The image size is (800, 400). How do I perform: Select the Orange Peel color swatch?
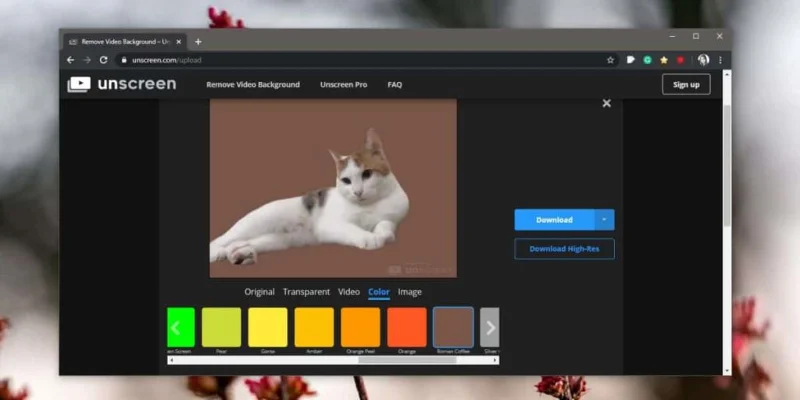click(x=361, y=327)
